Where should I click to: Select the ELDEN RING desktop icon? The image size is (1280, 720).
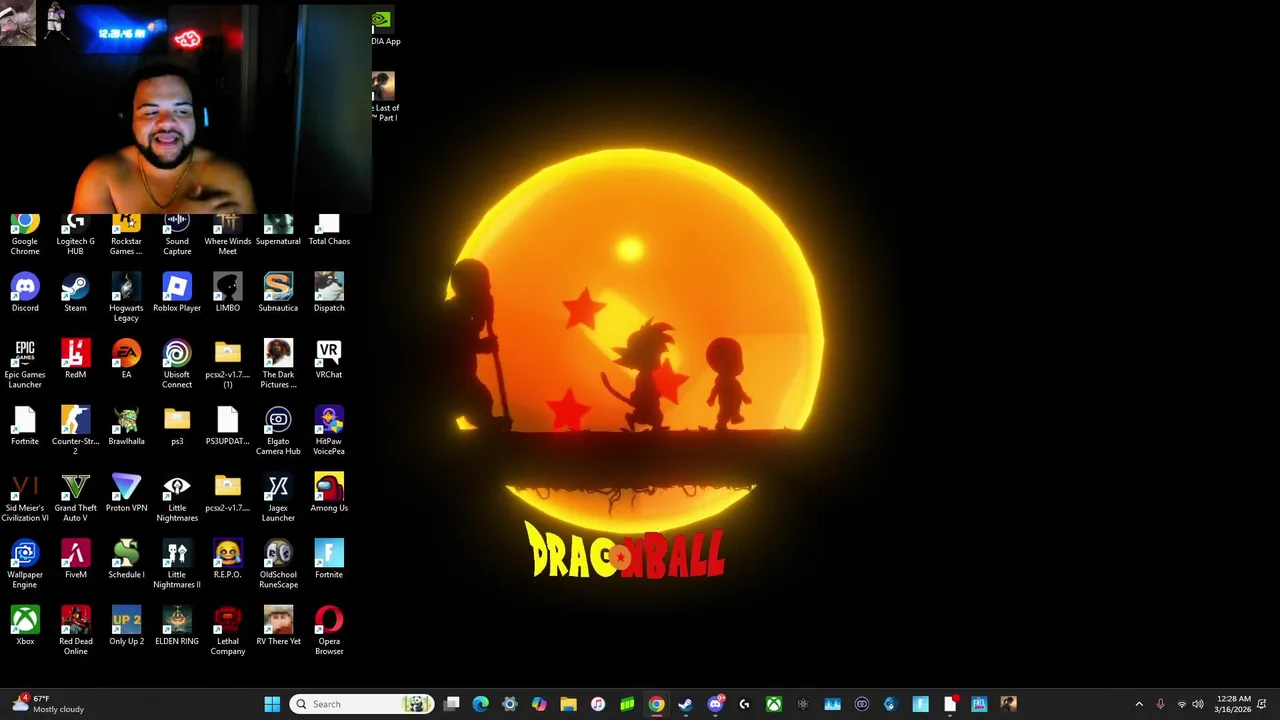pyautogui.click(x=177, y=626)
